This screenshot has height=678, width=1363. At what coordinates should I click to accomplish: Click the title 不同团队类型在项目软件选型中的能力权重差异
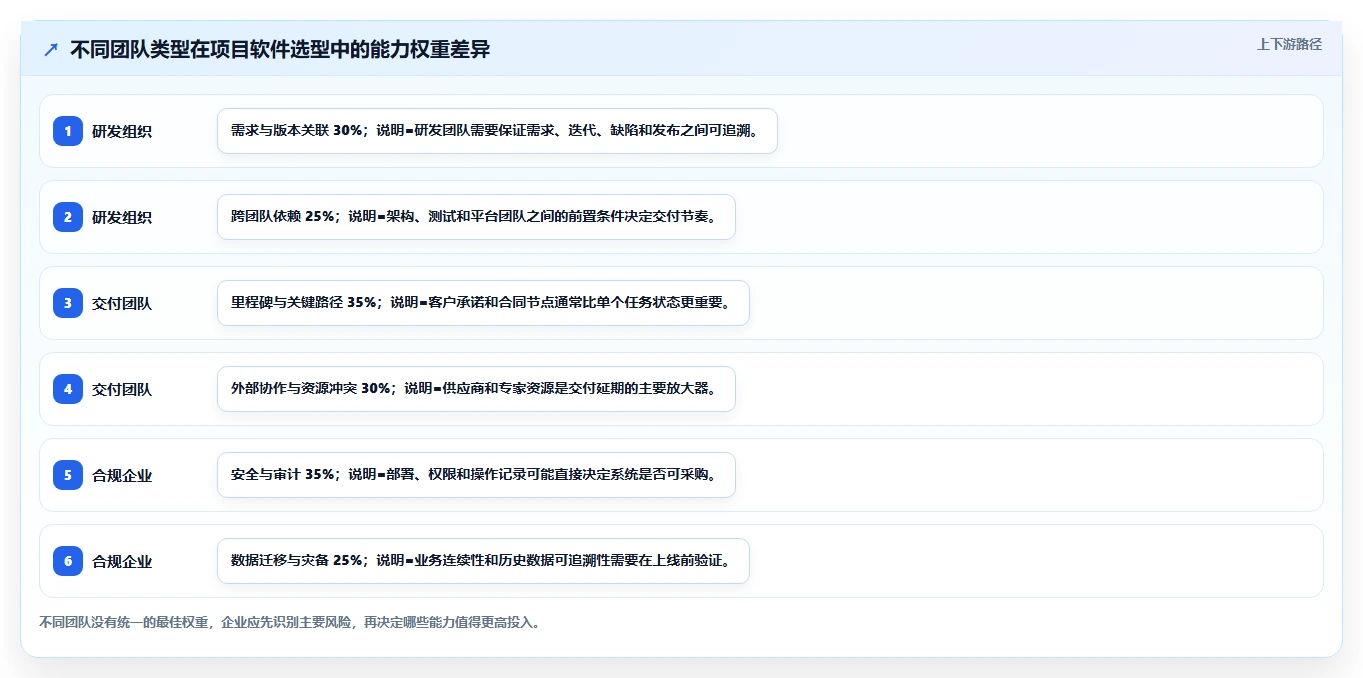(280, 49)
